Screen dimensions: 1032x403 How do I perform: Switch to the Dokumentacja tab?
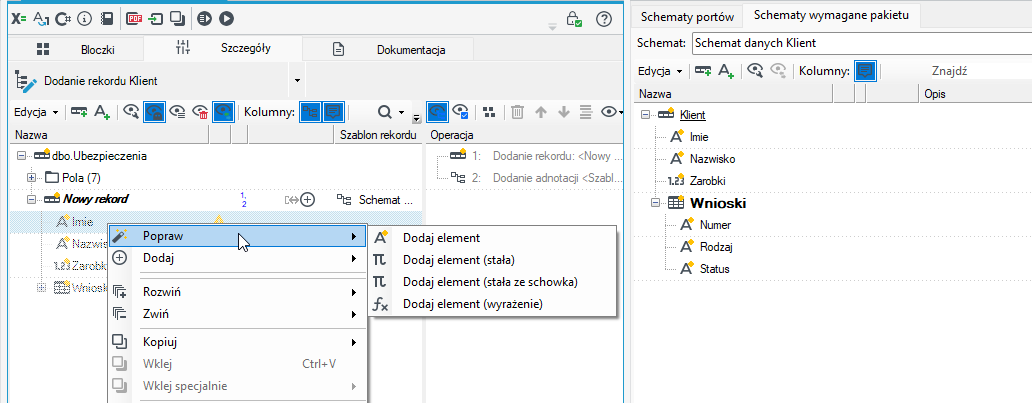388,49
